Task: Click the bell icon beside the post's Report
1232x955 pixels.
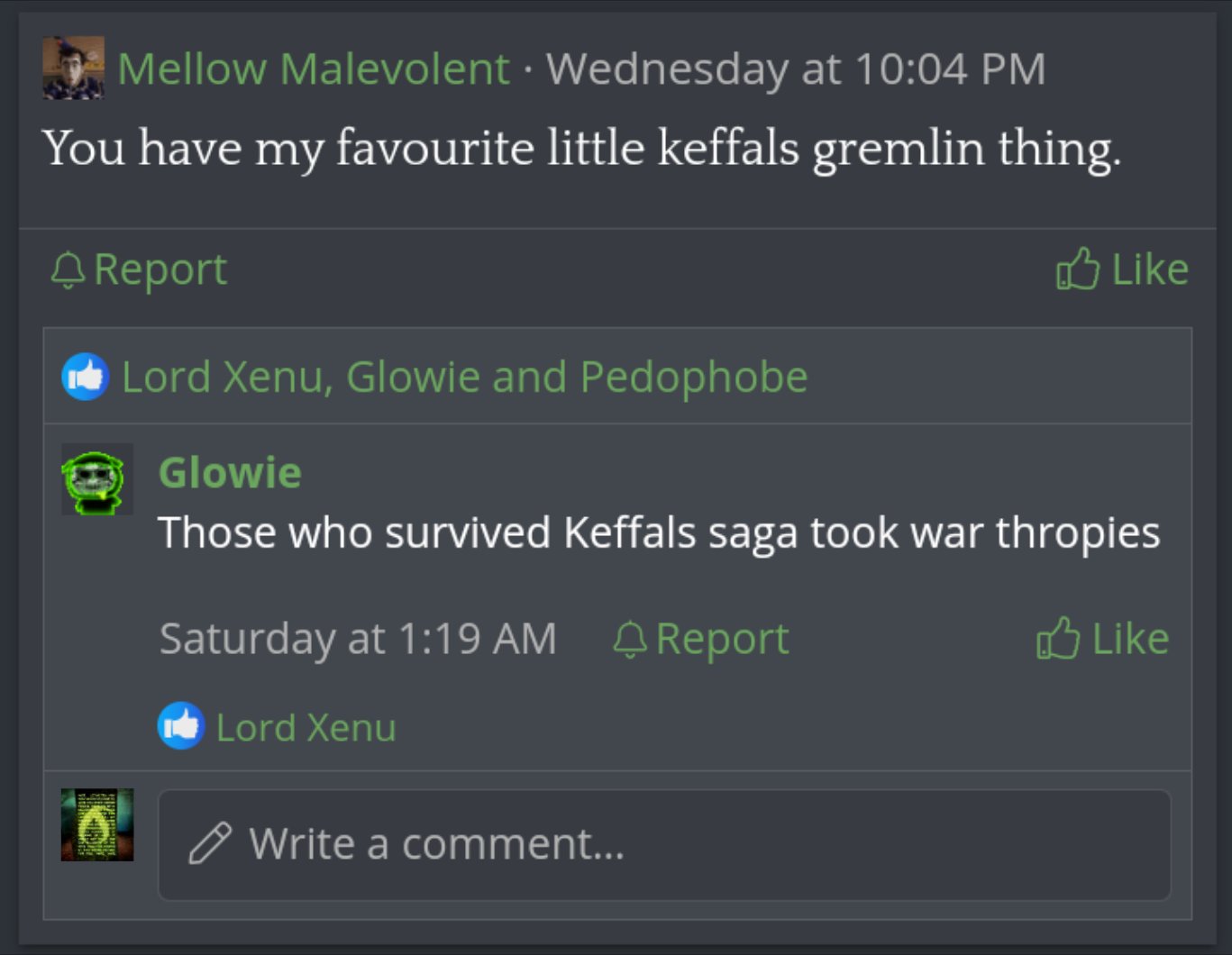Action: [68, 270]
